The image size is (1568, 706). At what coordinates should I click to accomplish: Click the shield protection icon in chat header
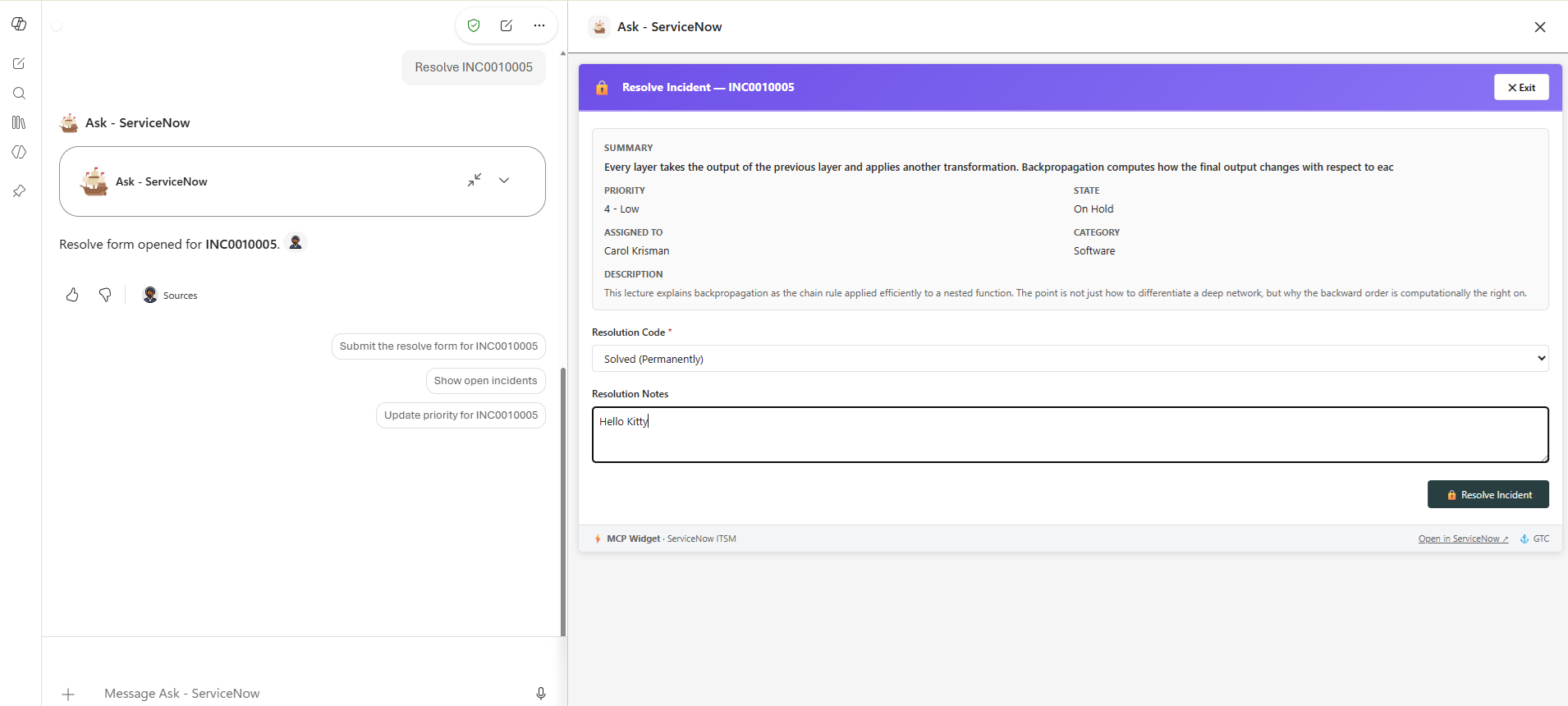[474, 25]
